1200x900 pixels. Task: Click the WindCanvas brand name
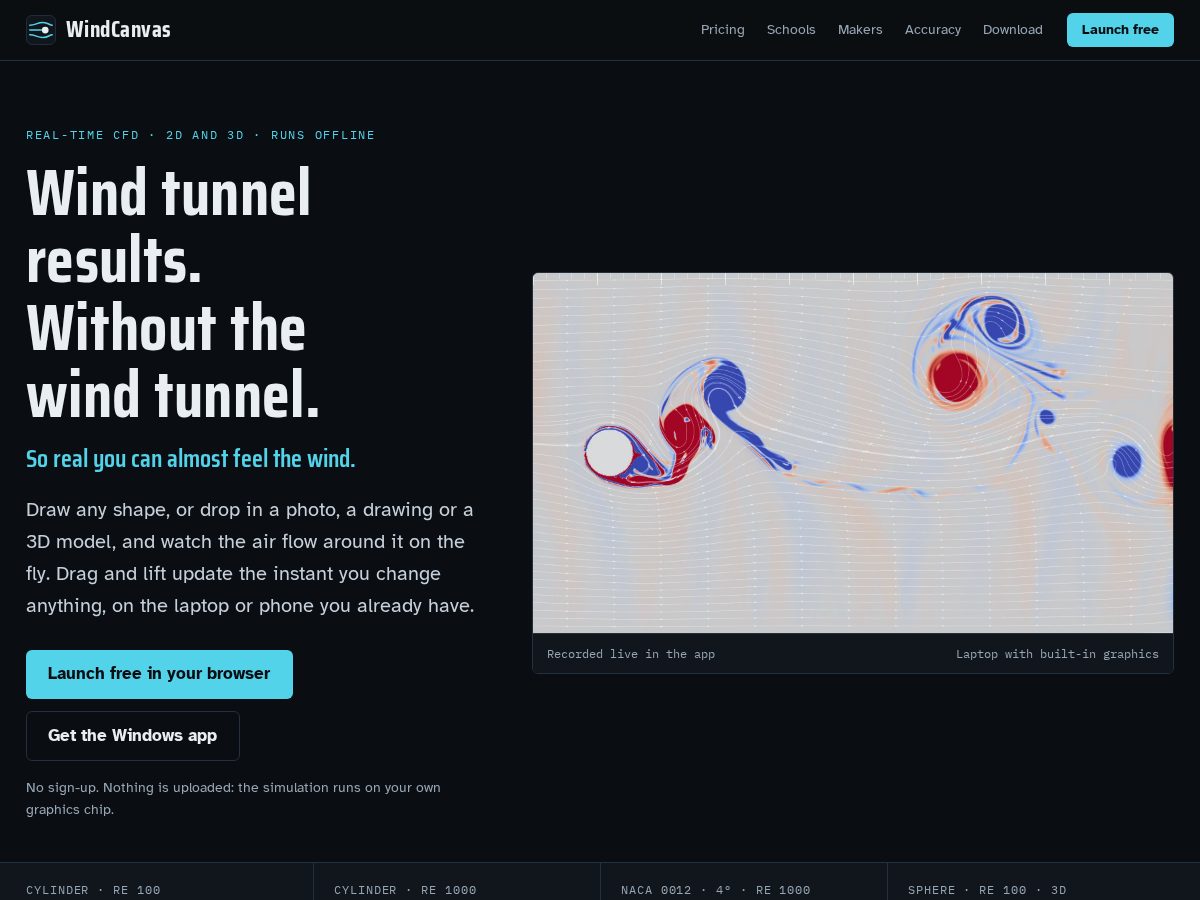118,30
